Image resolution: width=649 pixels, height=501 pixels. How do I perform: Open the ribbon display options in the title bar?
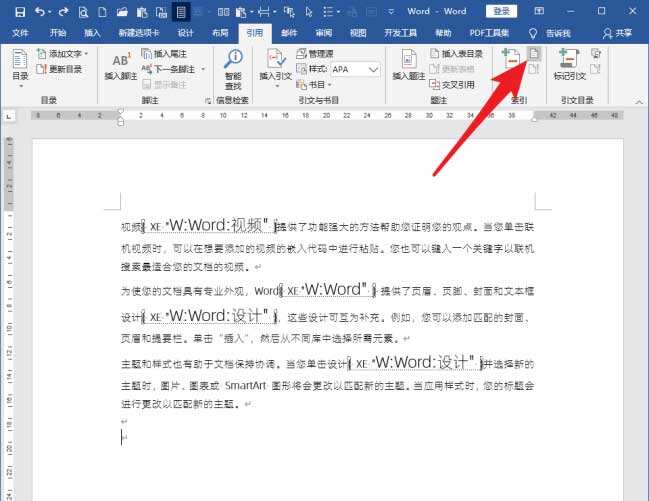tap(539, 11)
